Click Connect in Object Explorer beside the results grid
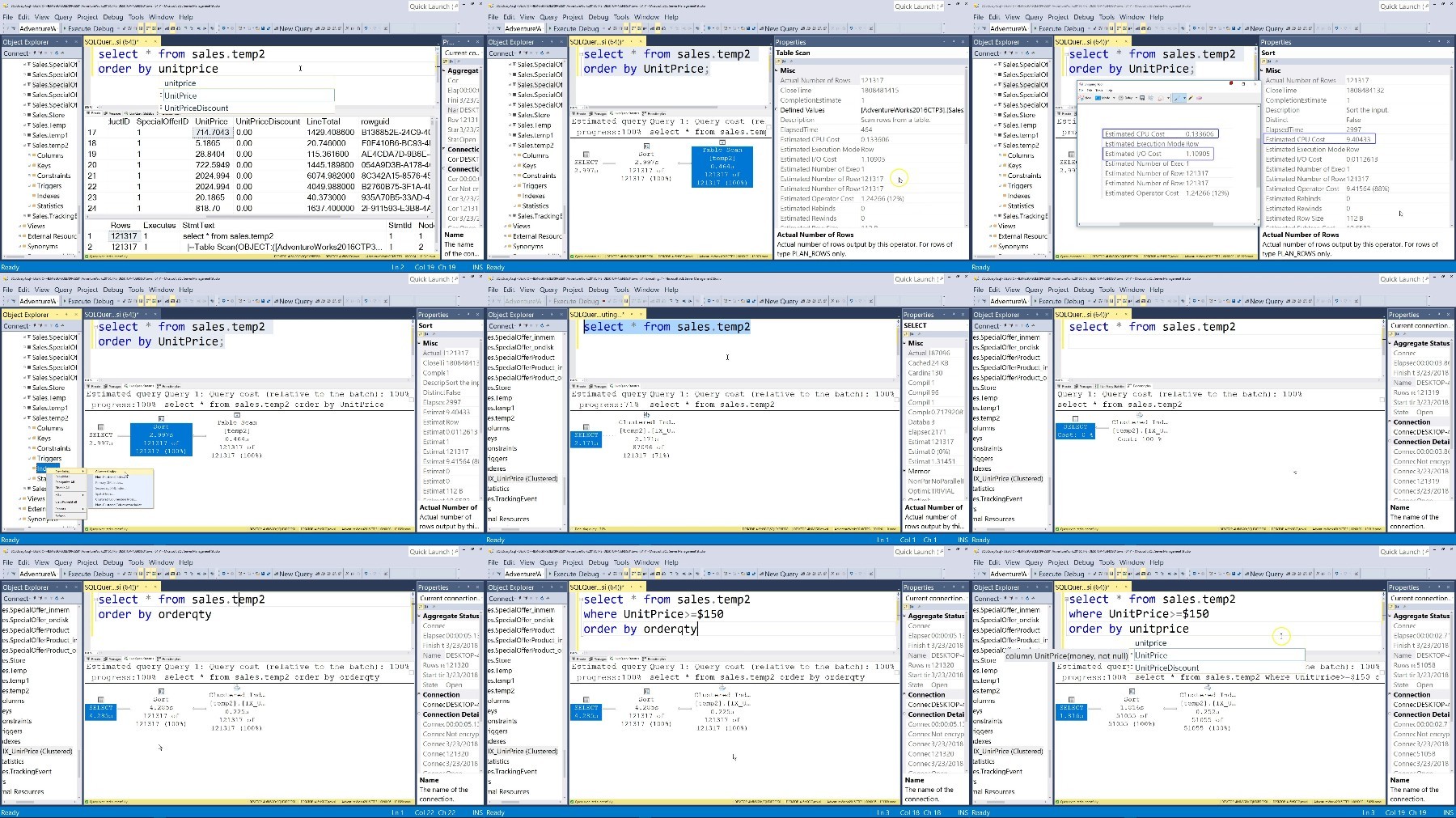Screen dimensions: 1456x818 point(16,53)
